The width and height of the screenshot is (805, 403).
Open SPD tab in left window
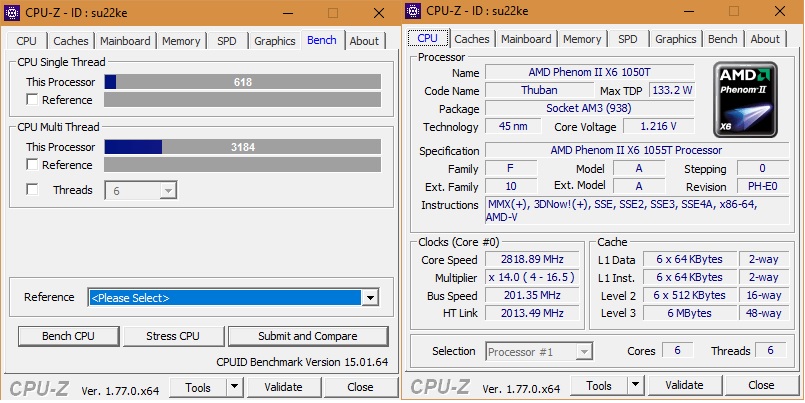click(x=227, y=41)
